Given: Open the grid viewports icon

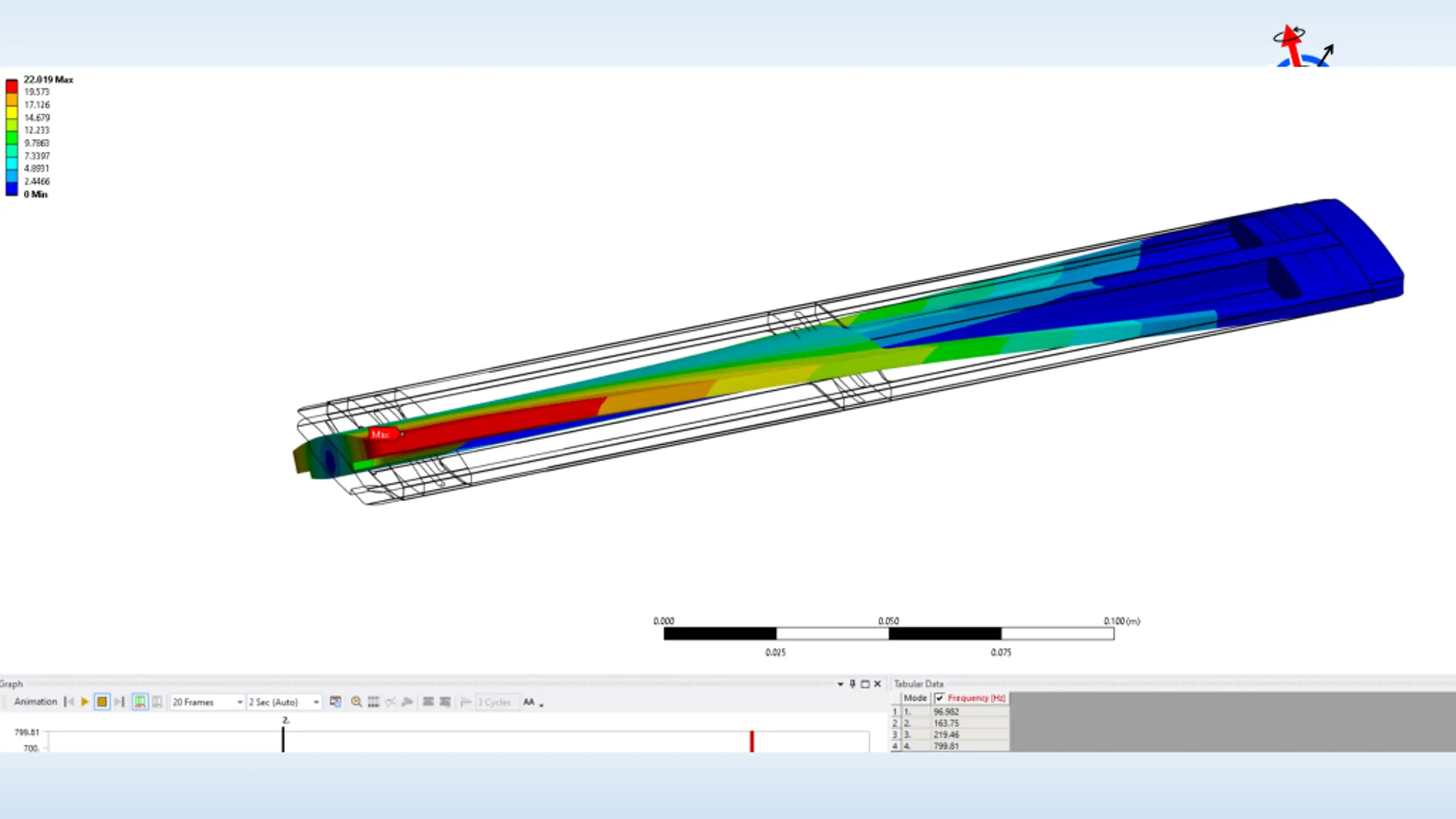Looking at the screenshot, I should 373,702.
